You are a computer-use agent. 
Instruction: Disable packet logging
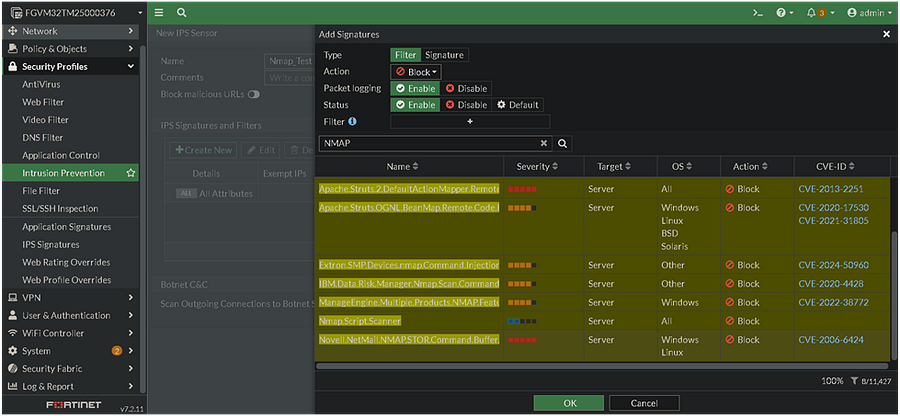pos(465,88)
